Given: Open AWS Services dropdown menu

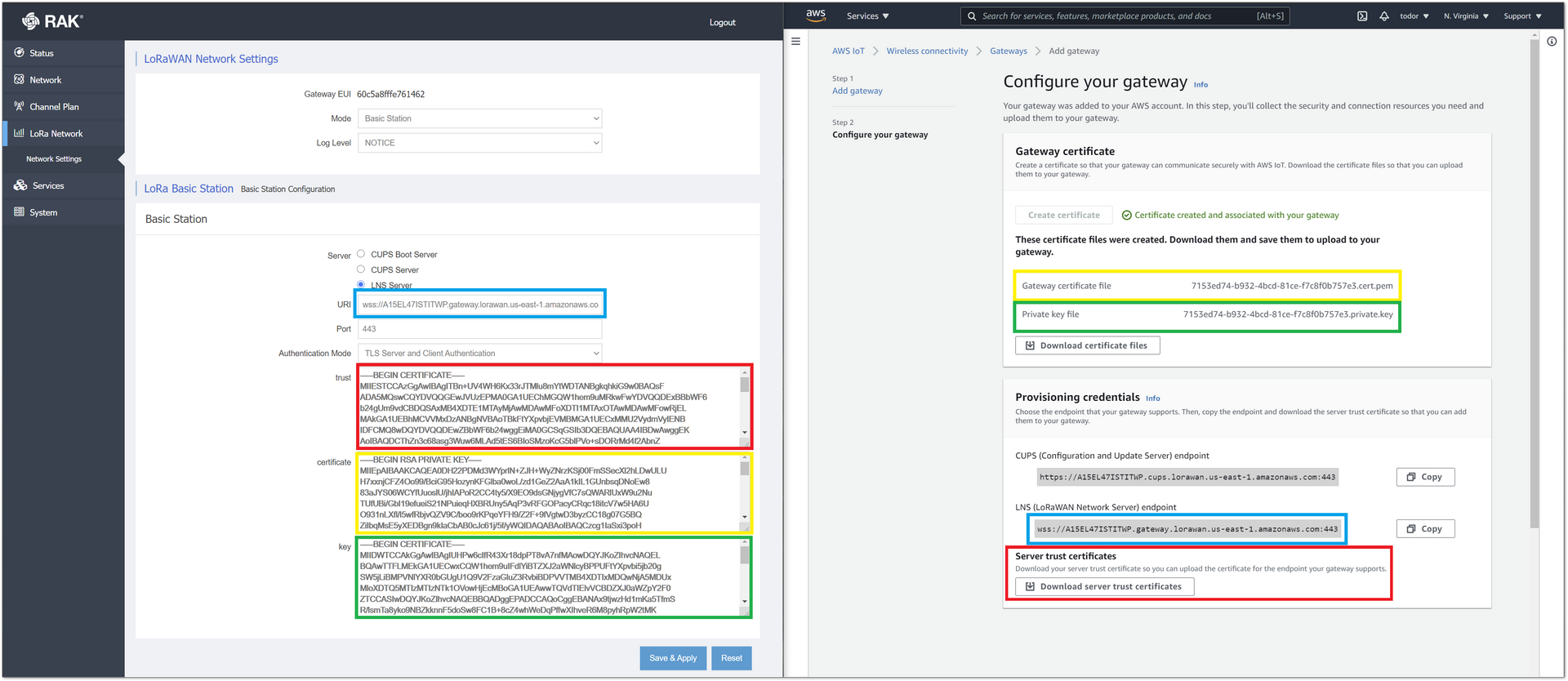Looking at the screenshot, I should (x=867, y=16).
